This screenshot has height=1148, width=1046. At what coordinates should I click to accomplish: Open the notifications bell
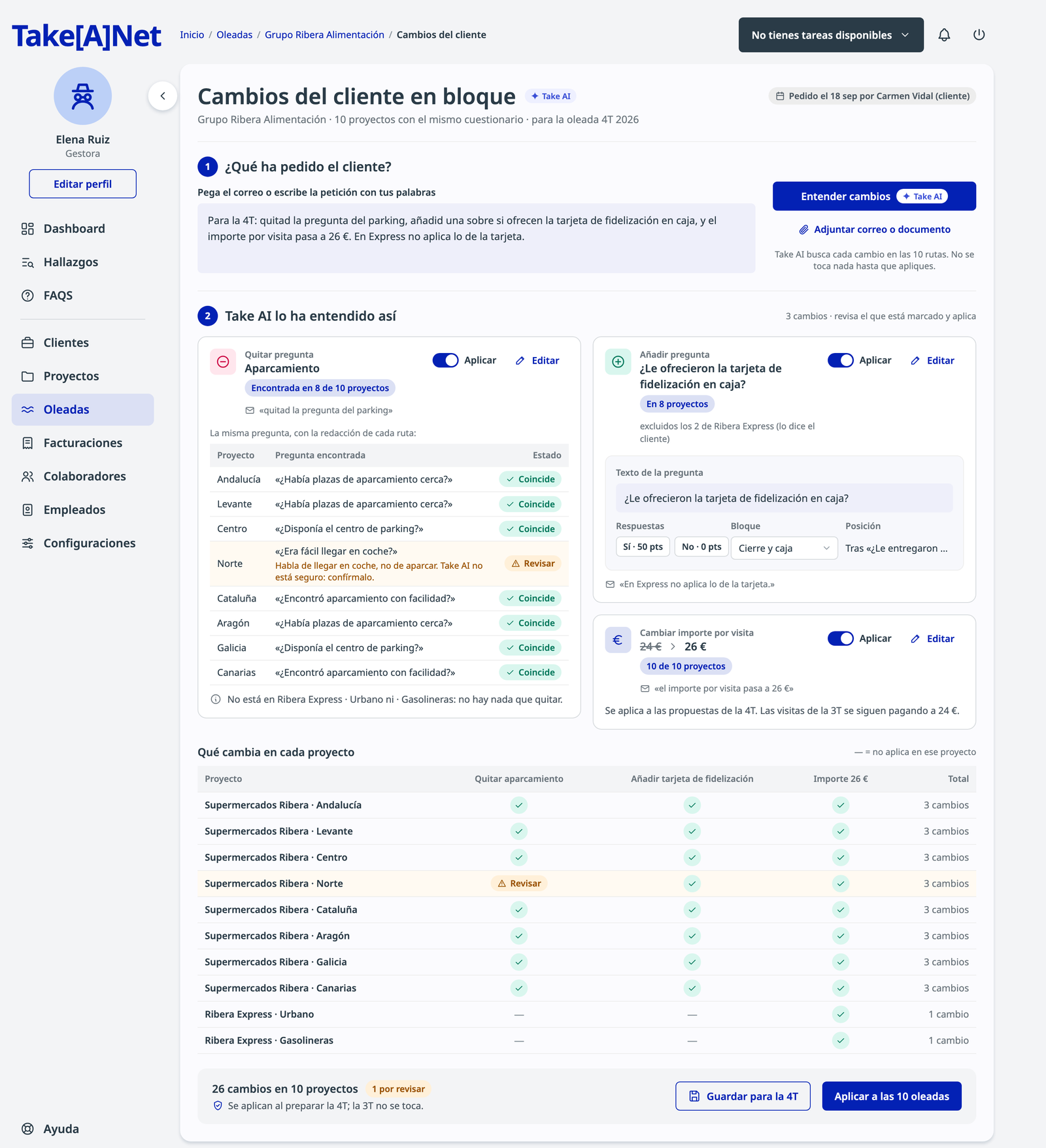[944, 35]
